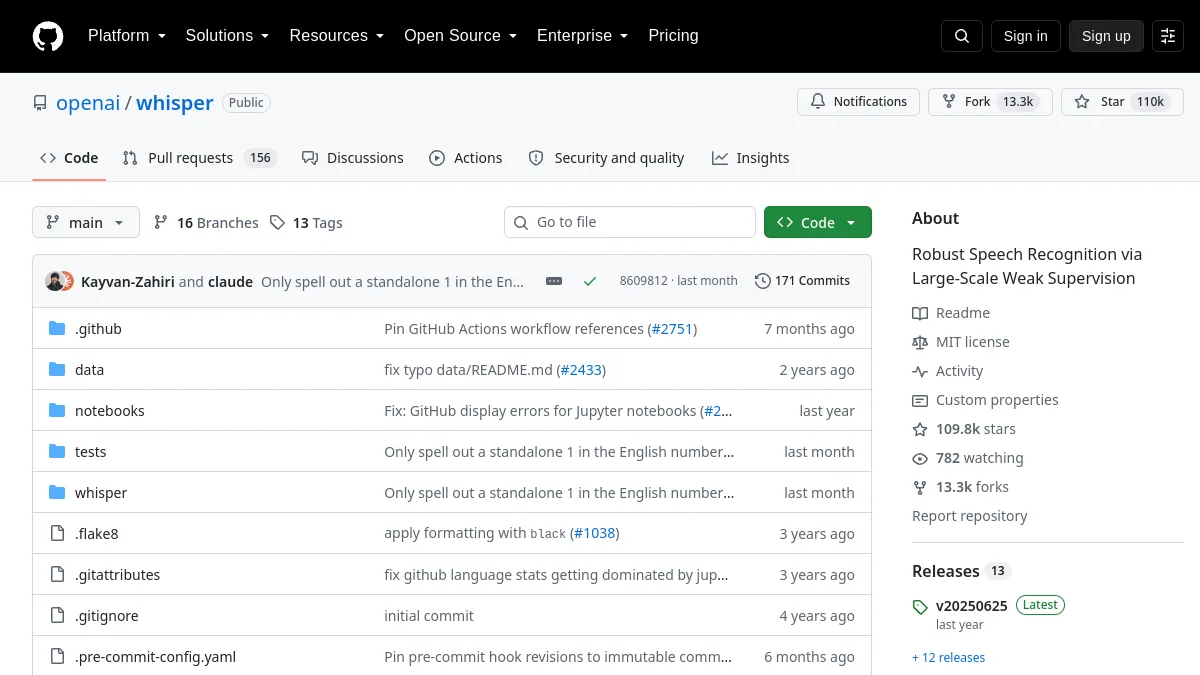Click the .gitignore file icon

[x=57, y=616]
